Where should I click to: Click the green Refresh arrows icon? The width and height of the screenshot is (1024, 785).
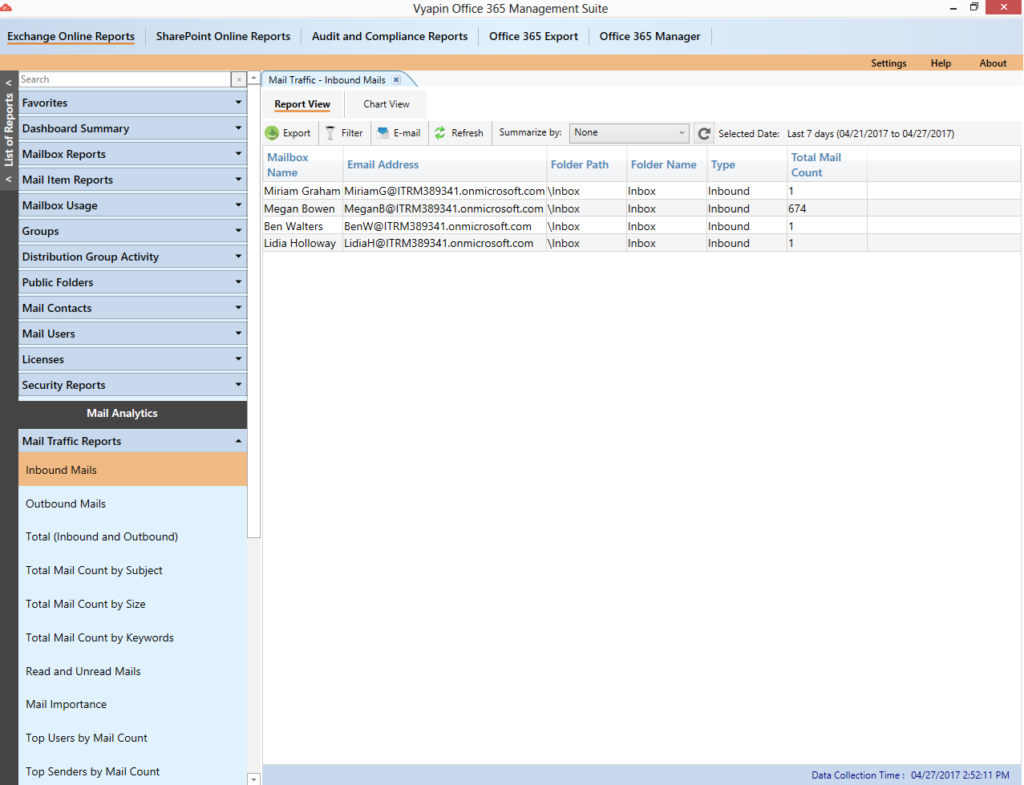pyautogui.click(x=440, y=133)
